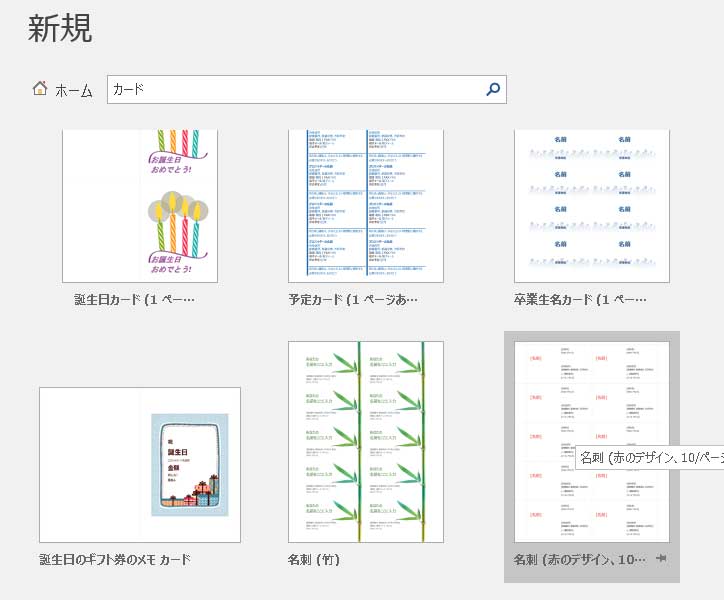Select the 予定カード template thumbnail

pyautogui.click(x=365, y=205)
